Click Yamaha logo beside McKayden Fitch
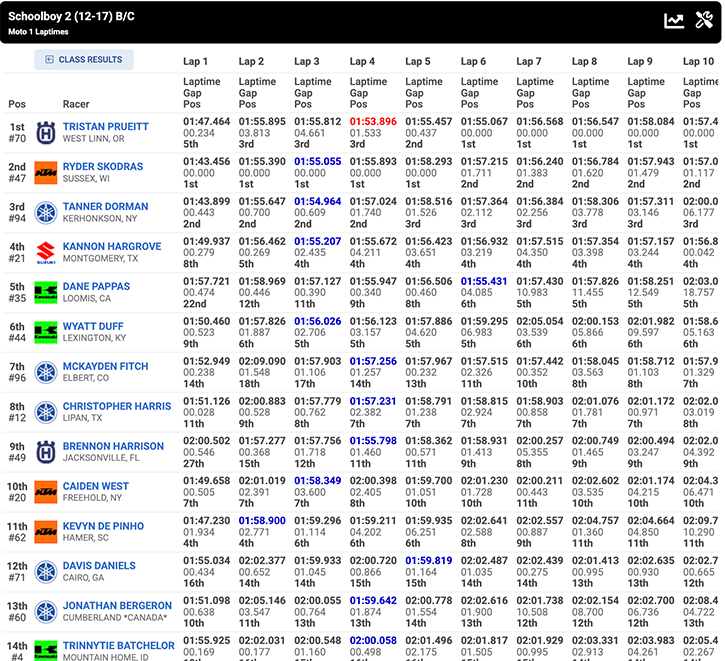The height and width of the screenshot is (661, 725). point(46,372)
